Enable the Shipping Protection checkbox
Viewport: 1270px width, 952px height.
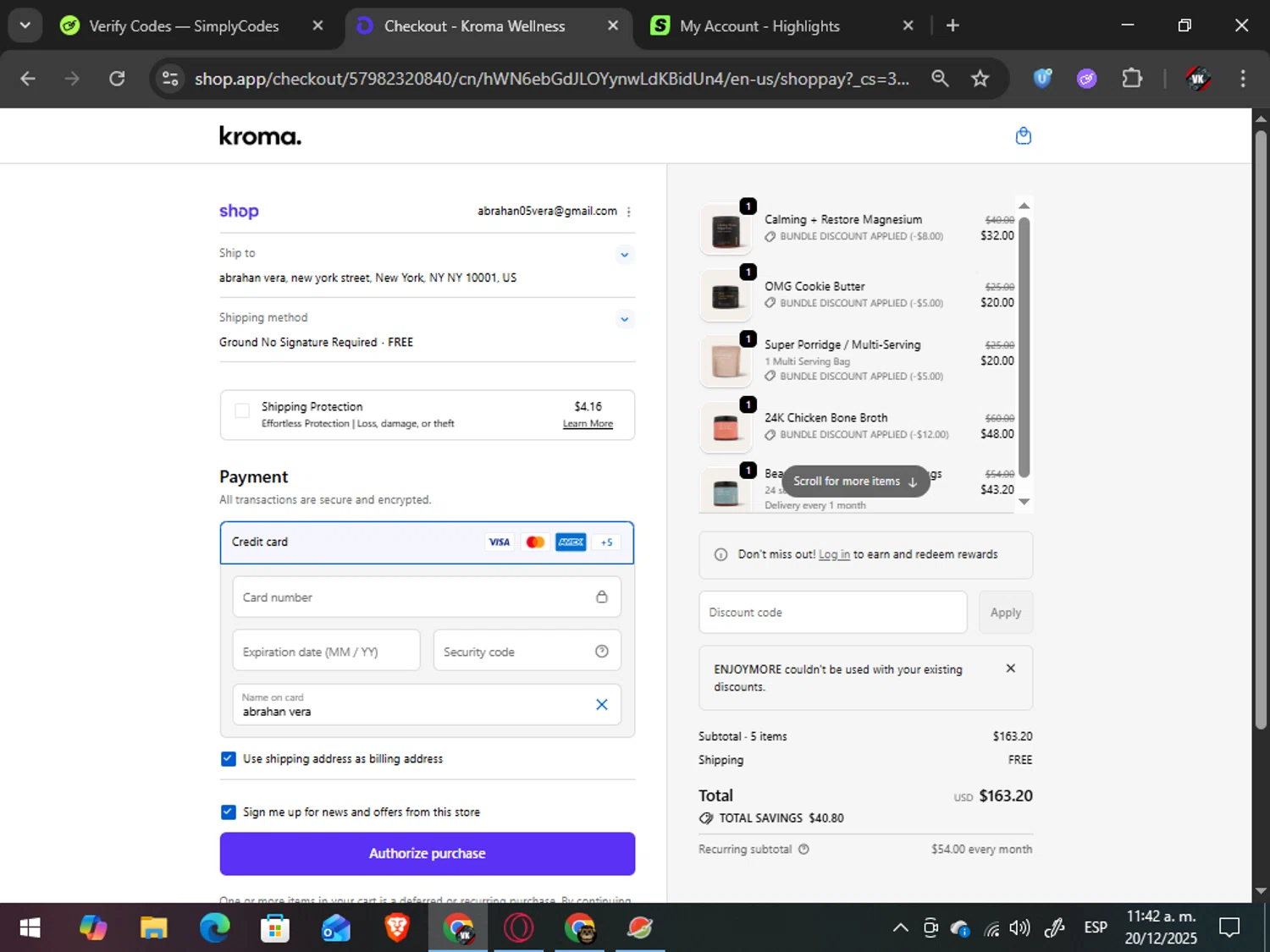click(x=242, y=410)
